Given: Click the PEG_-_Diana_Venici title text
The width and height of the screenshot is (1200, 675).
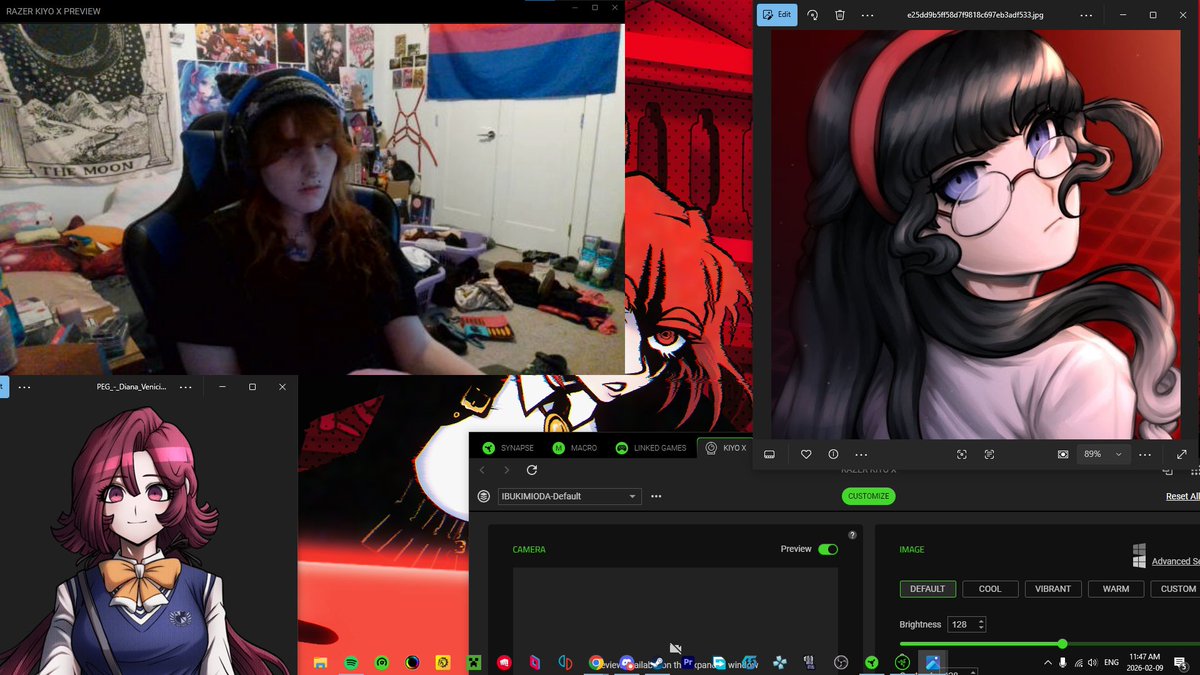Looking at the screenshot, I should click(x=131, y=386).
